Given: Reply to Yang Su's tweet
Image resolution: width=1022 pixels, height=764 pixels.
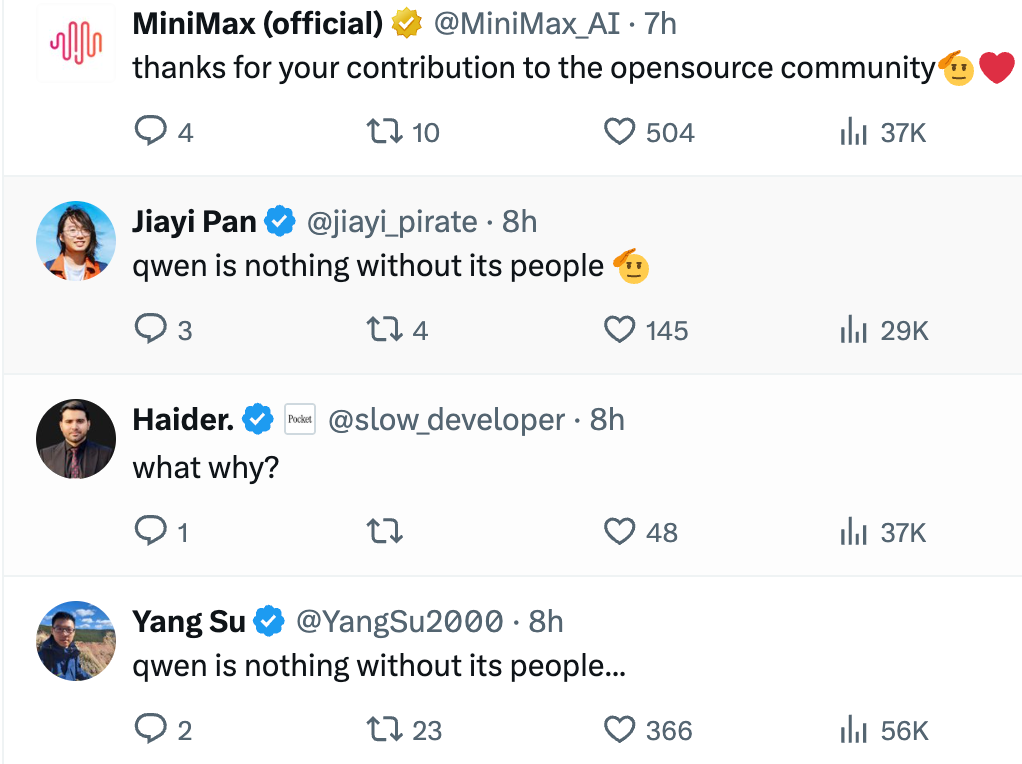Looking at the screenshot, I should [150, 730].
